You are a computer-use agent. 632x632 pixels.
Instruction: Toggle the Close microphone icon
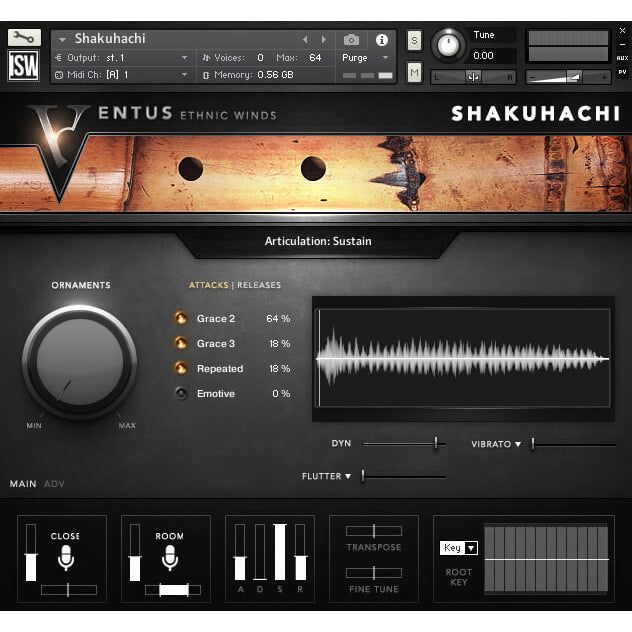(x=65, y=558)
